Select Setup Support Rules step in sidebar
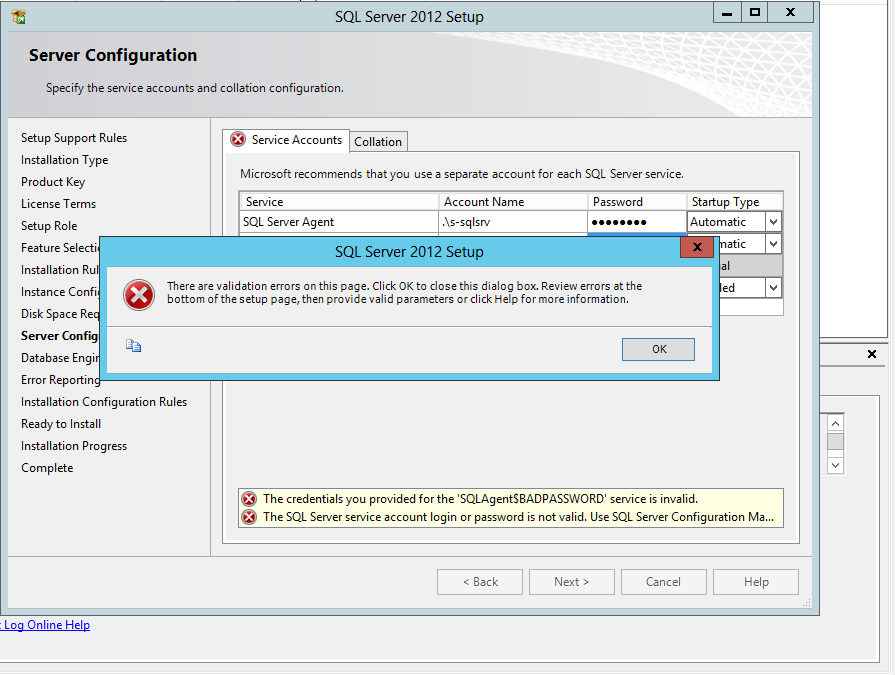The height and width of the screenshot is (675, 895). (74, 138)
